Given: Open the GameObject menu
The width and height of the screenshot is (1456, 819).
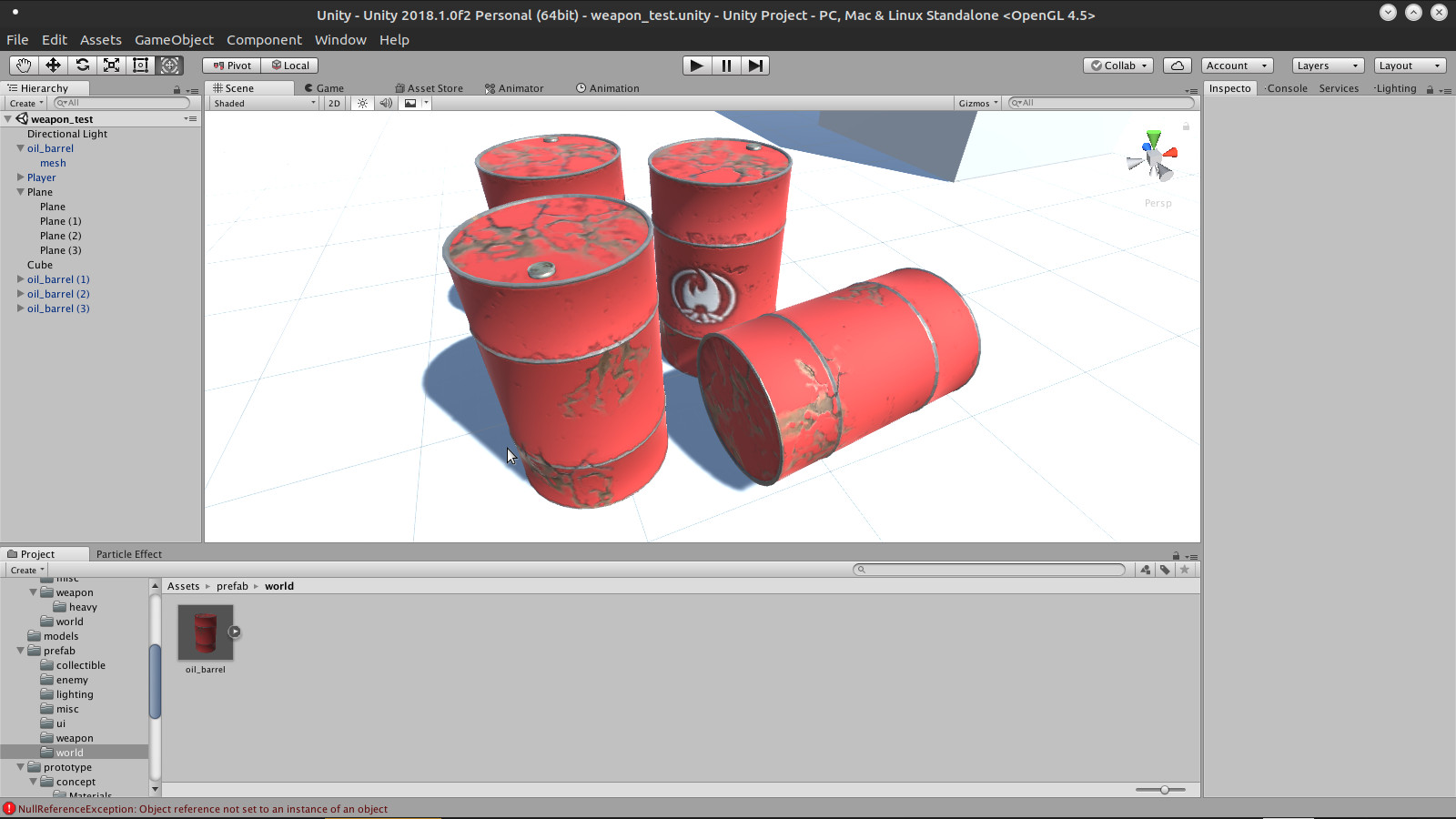Looking at the screenshot, I should (174, 40).
